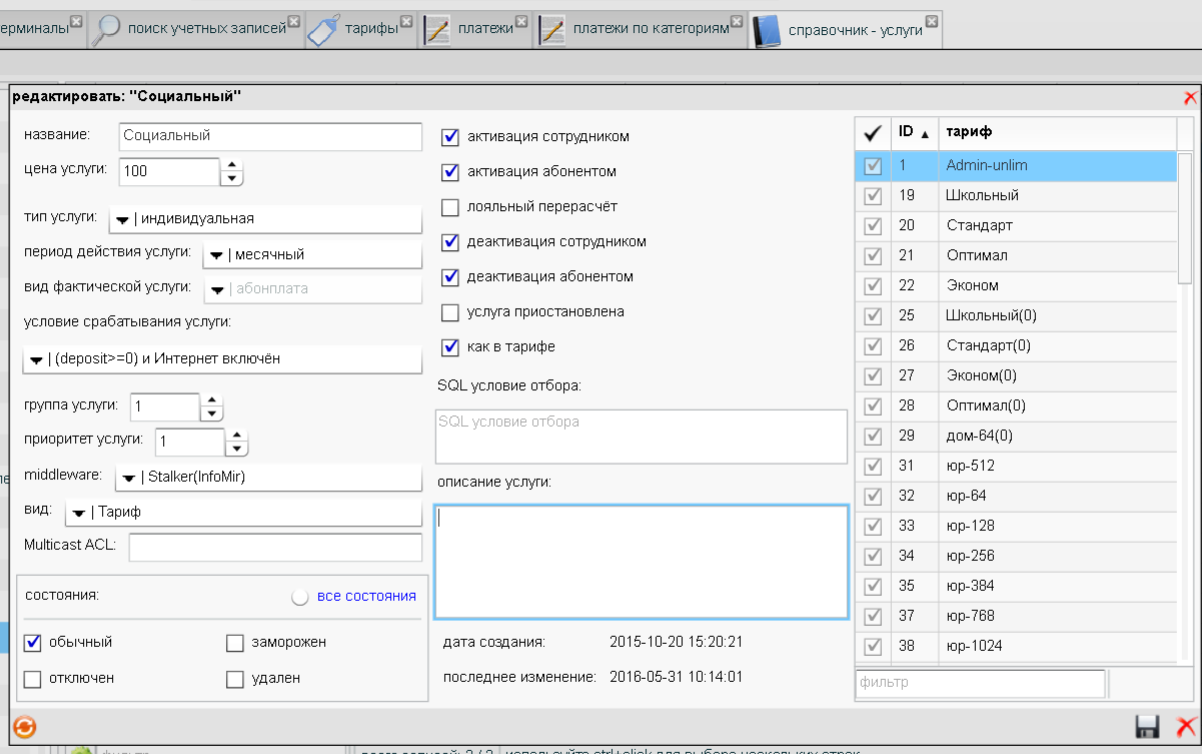Click the save floppy disk icon
The height and width of the screenshot is (754, 1202).
click(1147, 727)
